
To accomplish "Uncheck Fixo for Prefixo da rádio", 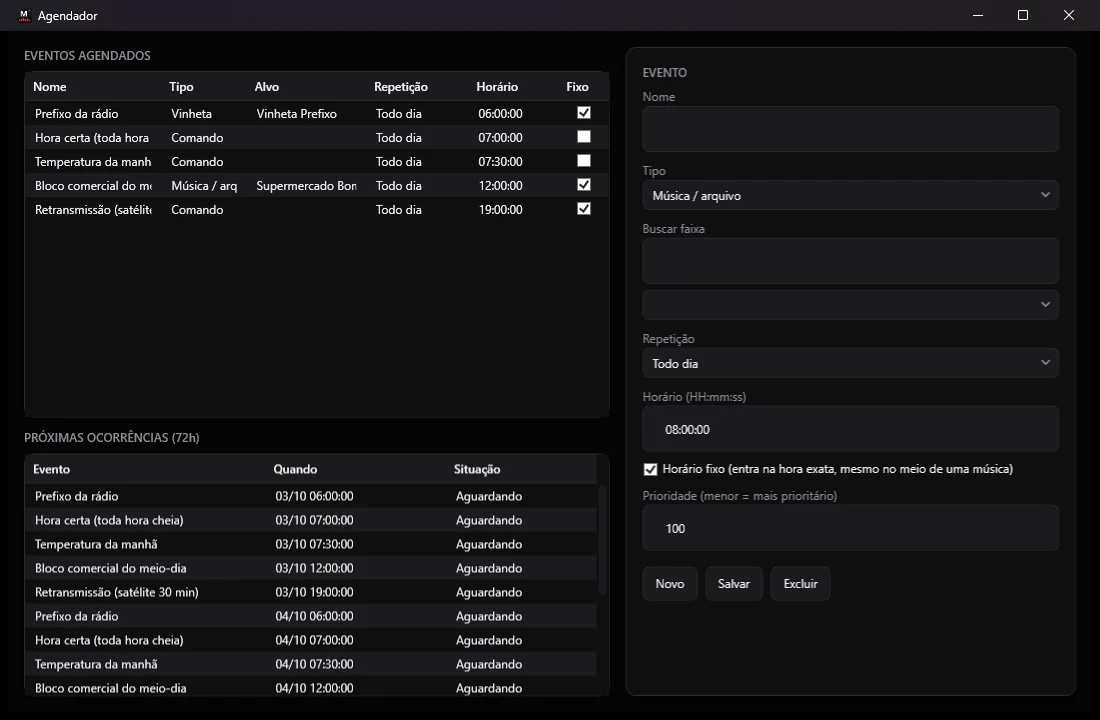I will point(584,113).
